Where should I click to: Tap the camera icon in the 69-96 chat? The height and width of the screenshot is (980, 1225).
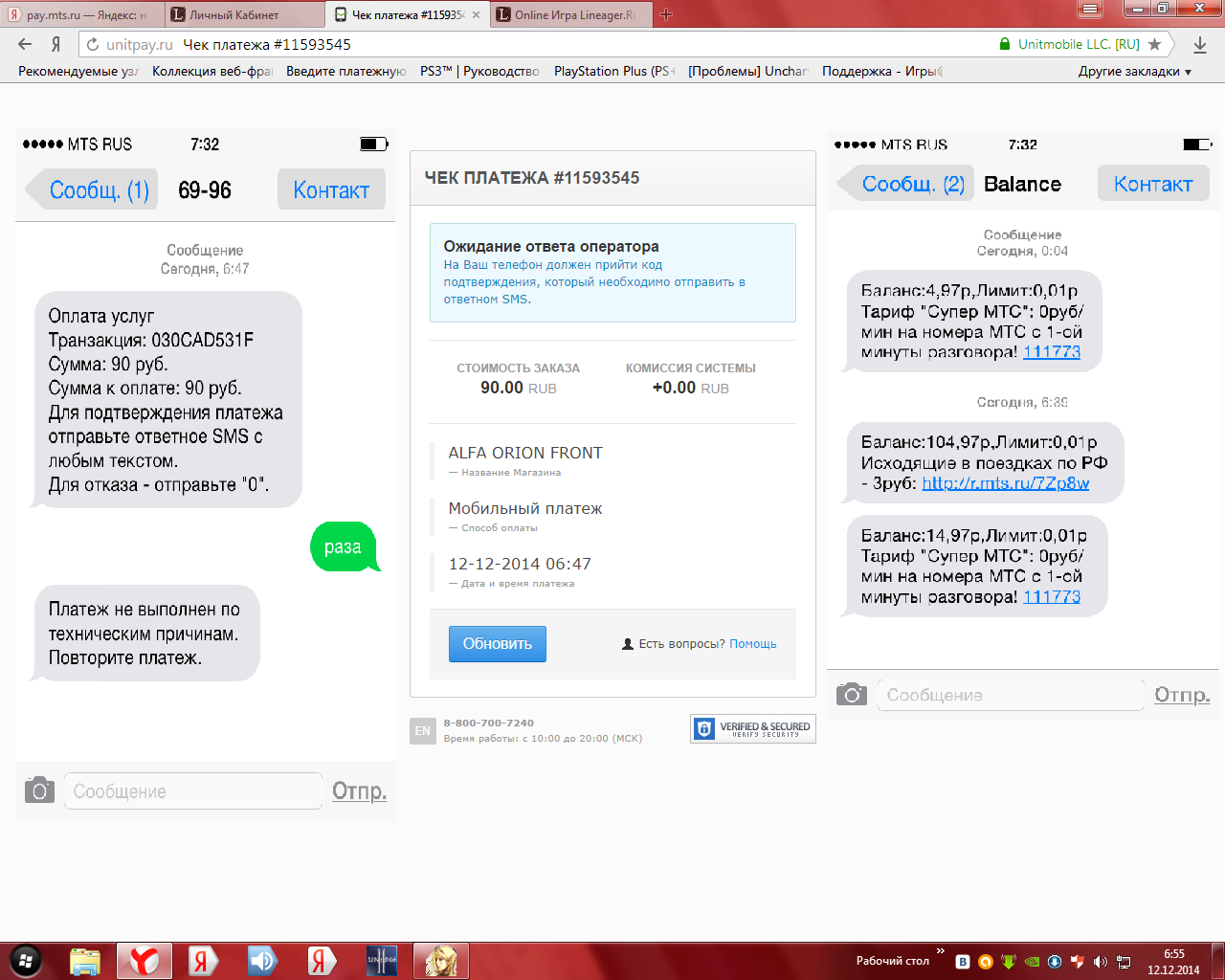(x=39, y=791)
